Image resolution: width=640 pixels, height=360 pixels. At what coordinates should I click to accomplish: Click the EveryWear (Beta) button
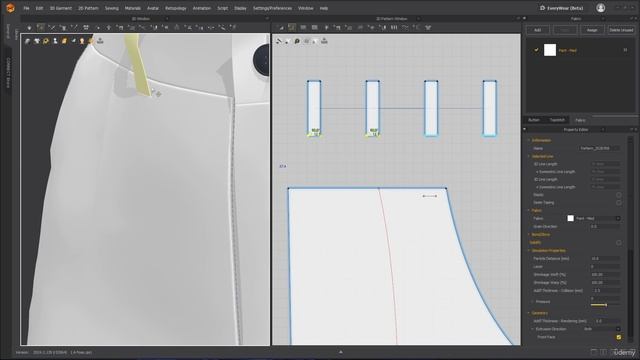[562, 8]
